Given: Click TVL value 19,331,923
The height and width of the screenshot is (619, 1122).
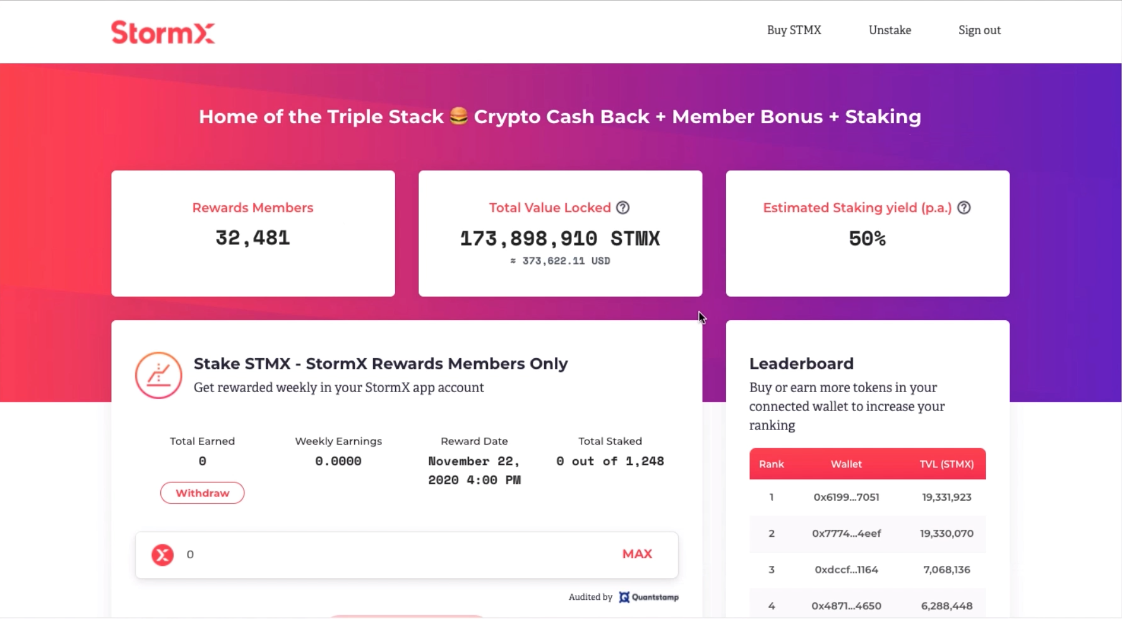Looking at the screenshot, I should pos(947,497).
